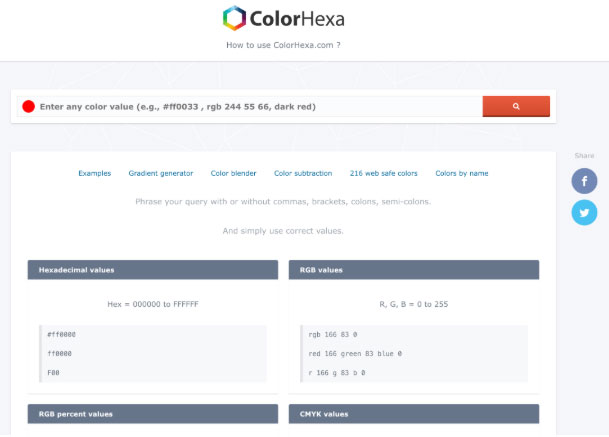
Task: Share page via Twitter icon
Action: pyautogui.click(x=584, y=212)
